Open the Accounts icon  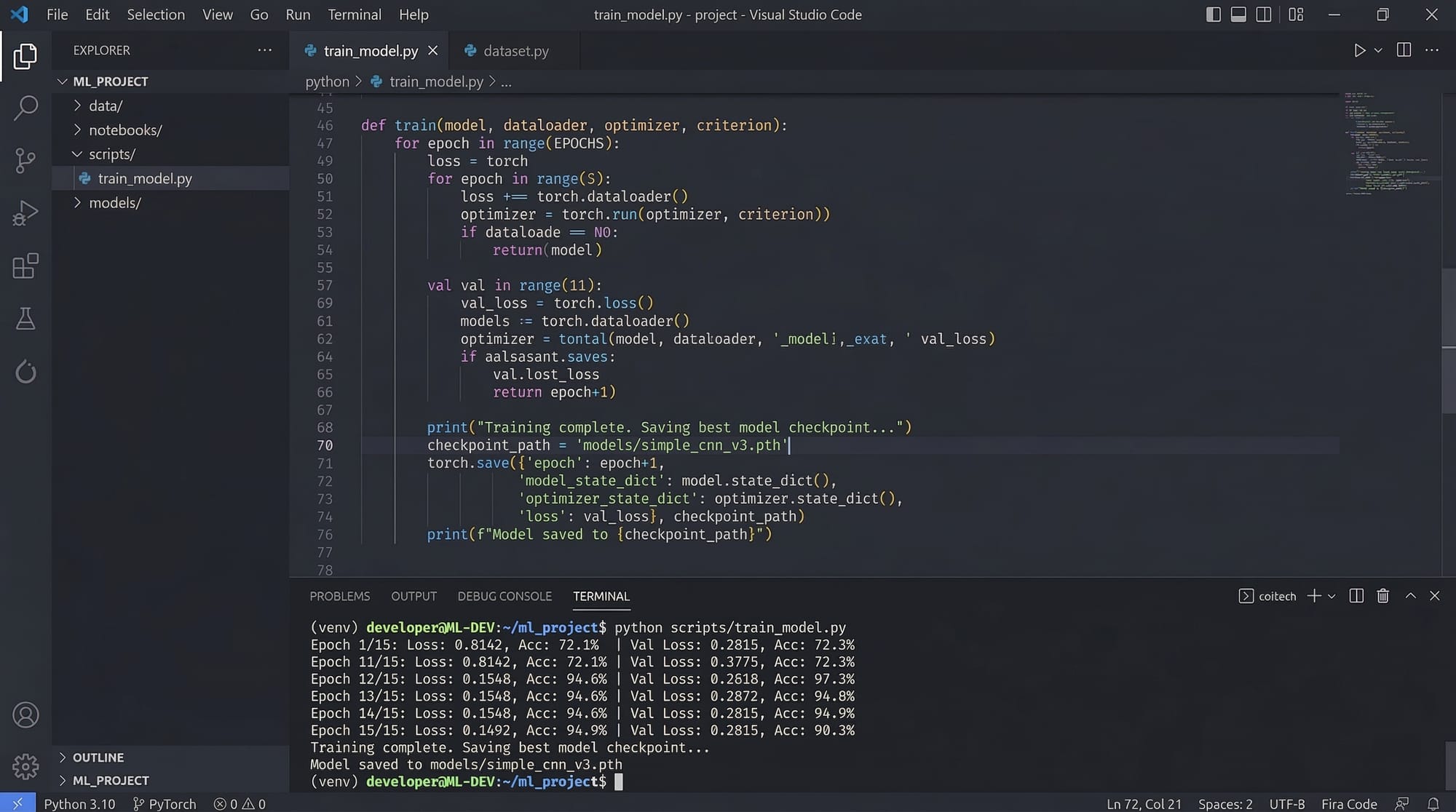[25, 715]
